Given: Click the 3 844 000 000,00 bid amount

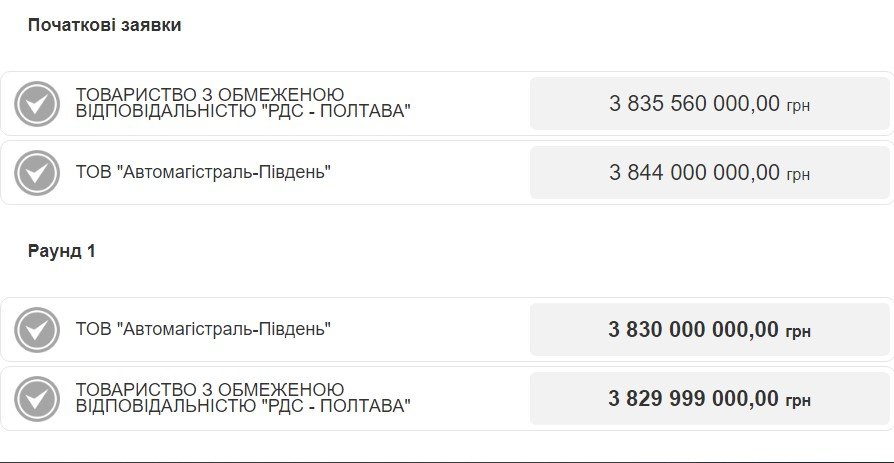Looking at the screenshot, I should pos(694,172).
